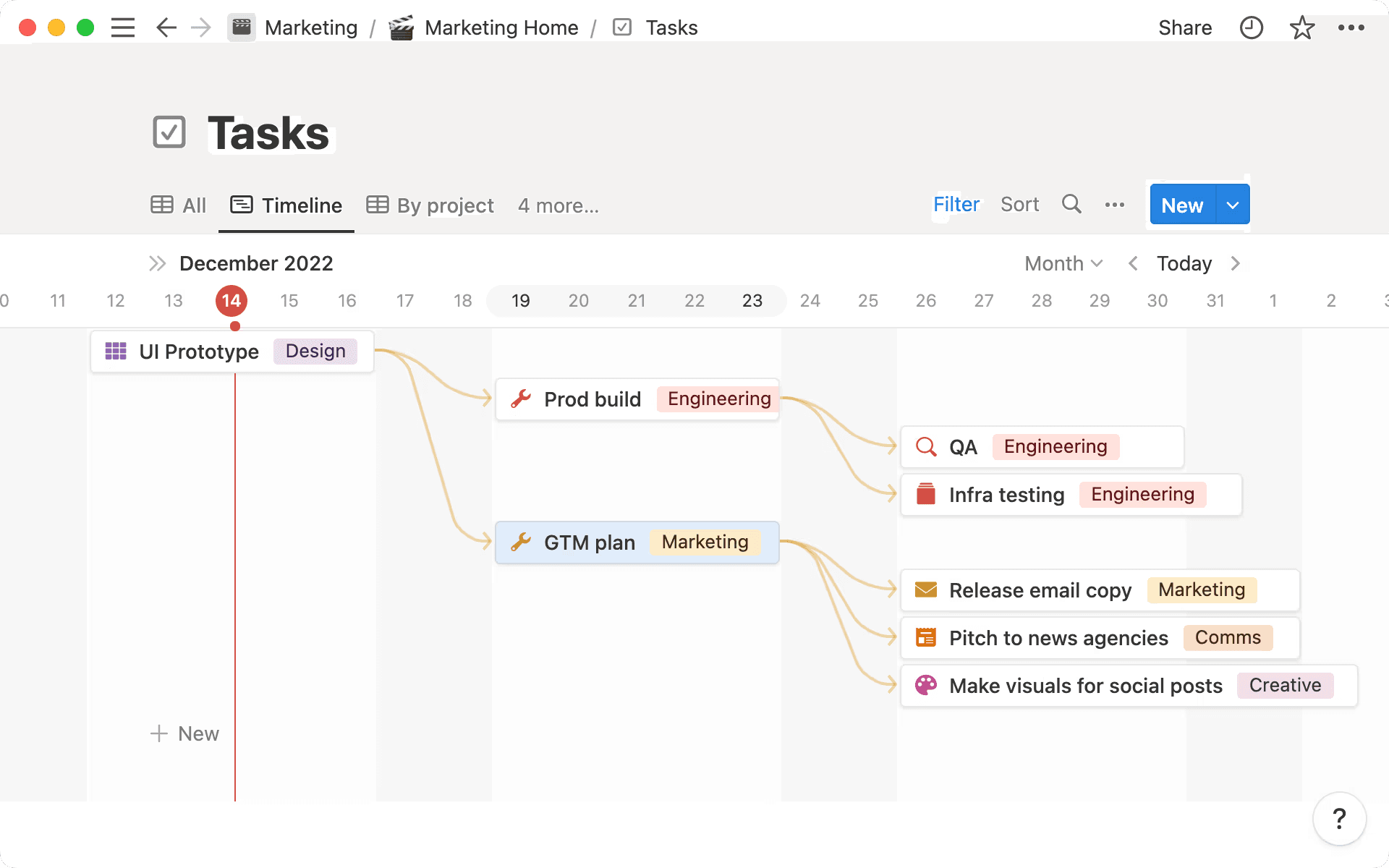1389x868 pixels.
Task: Click the wrench icon on Prod build
Action: 522,399
